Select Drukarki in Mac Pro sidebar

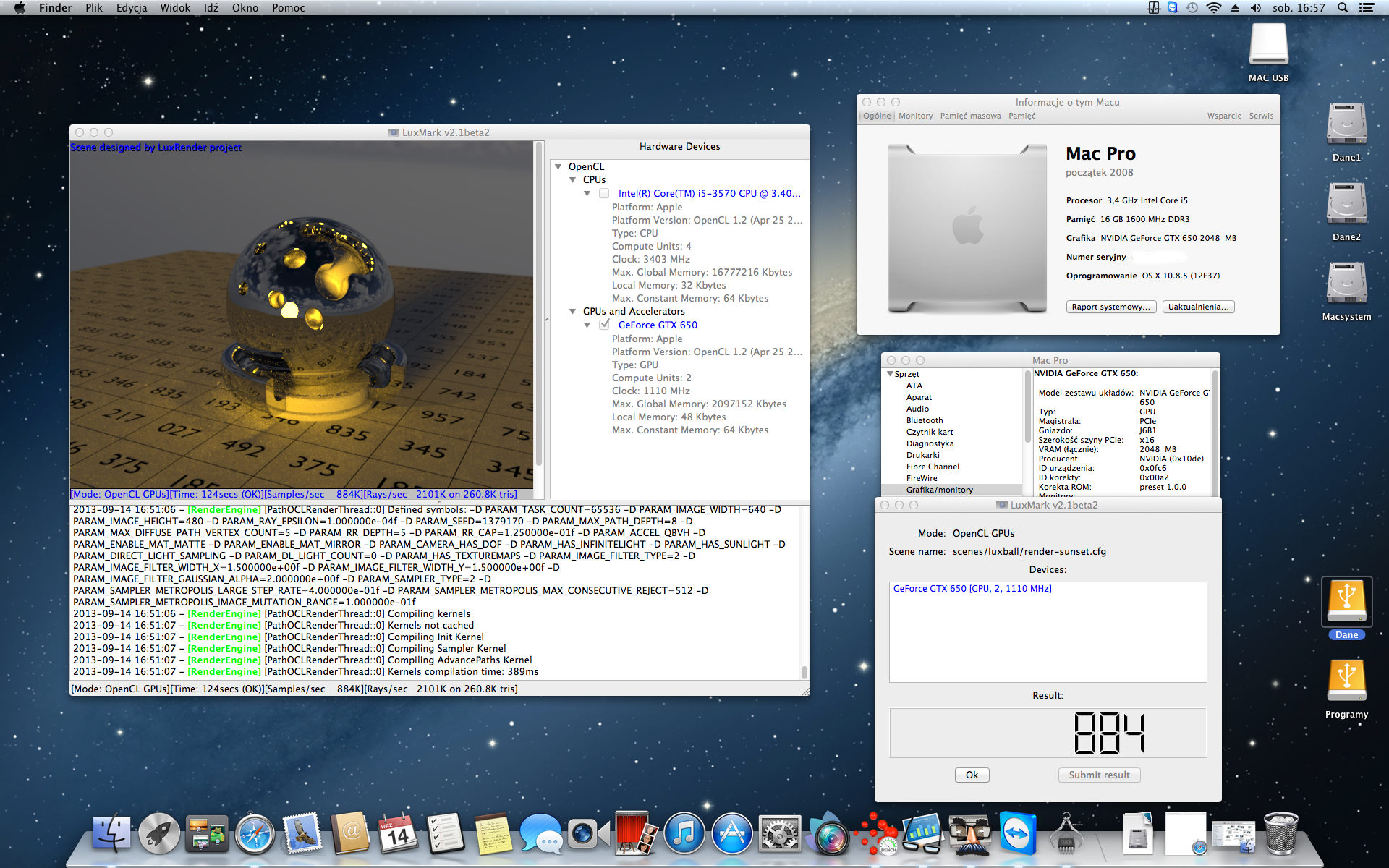tap(922, 455)
